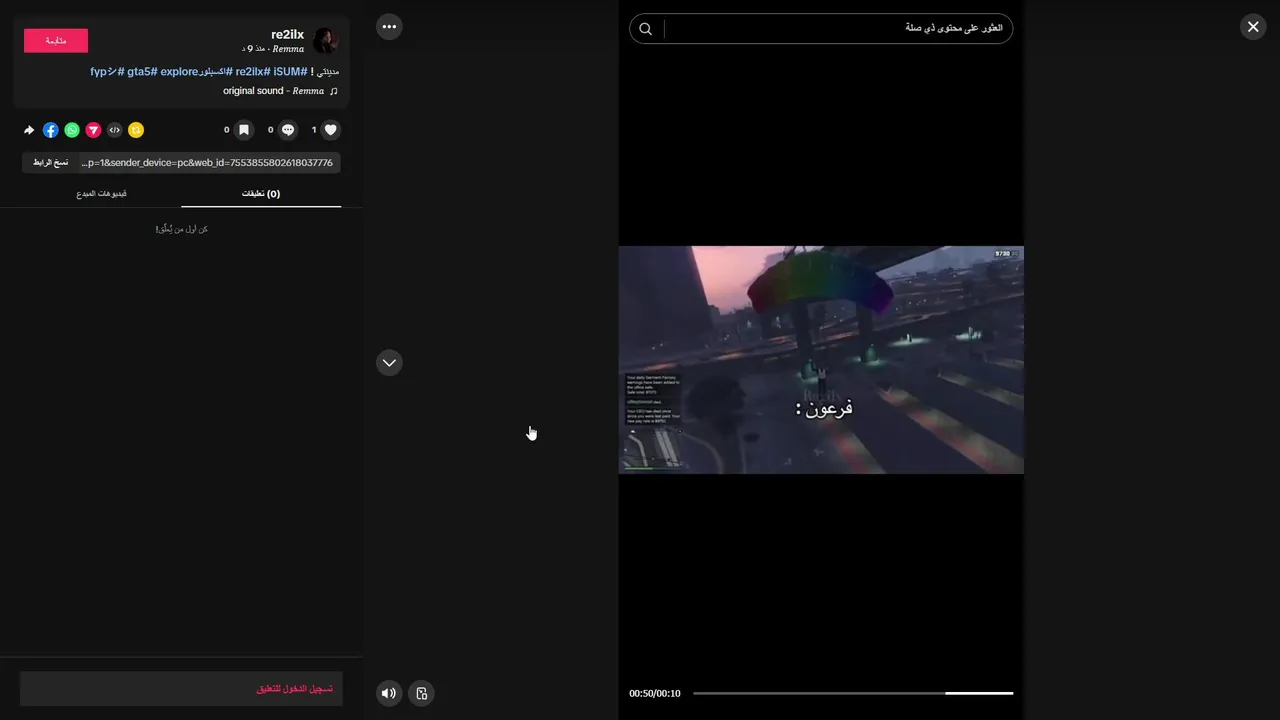Send to friends via the pink icon
Image resolution: width=1280 pixels, height=720 pixels.
click(93, 130)
